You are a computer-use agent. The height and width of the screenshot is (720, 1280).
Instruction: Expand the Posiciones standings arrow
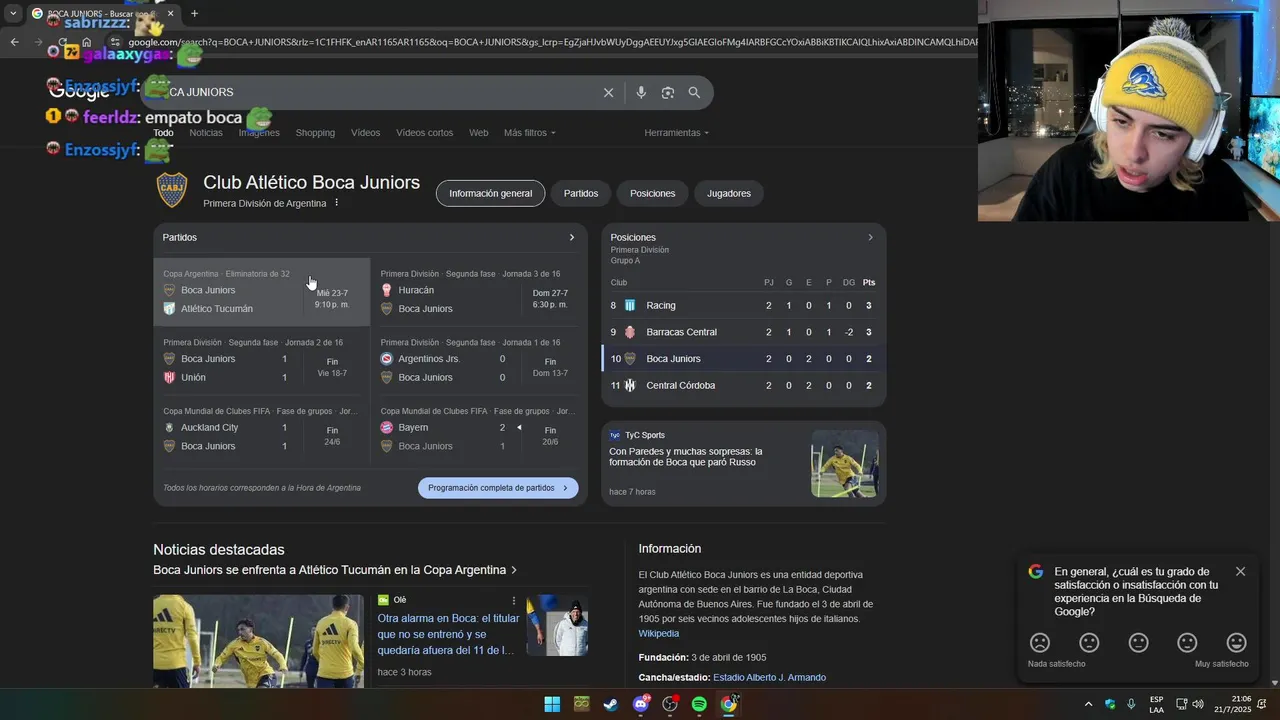[x=870, y=237]
